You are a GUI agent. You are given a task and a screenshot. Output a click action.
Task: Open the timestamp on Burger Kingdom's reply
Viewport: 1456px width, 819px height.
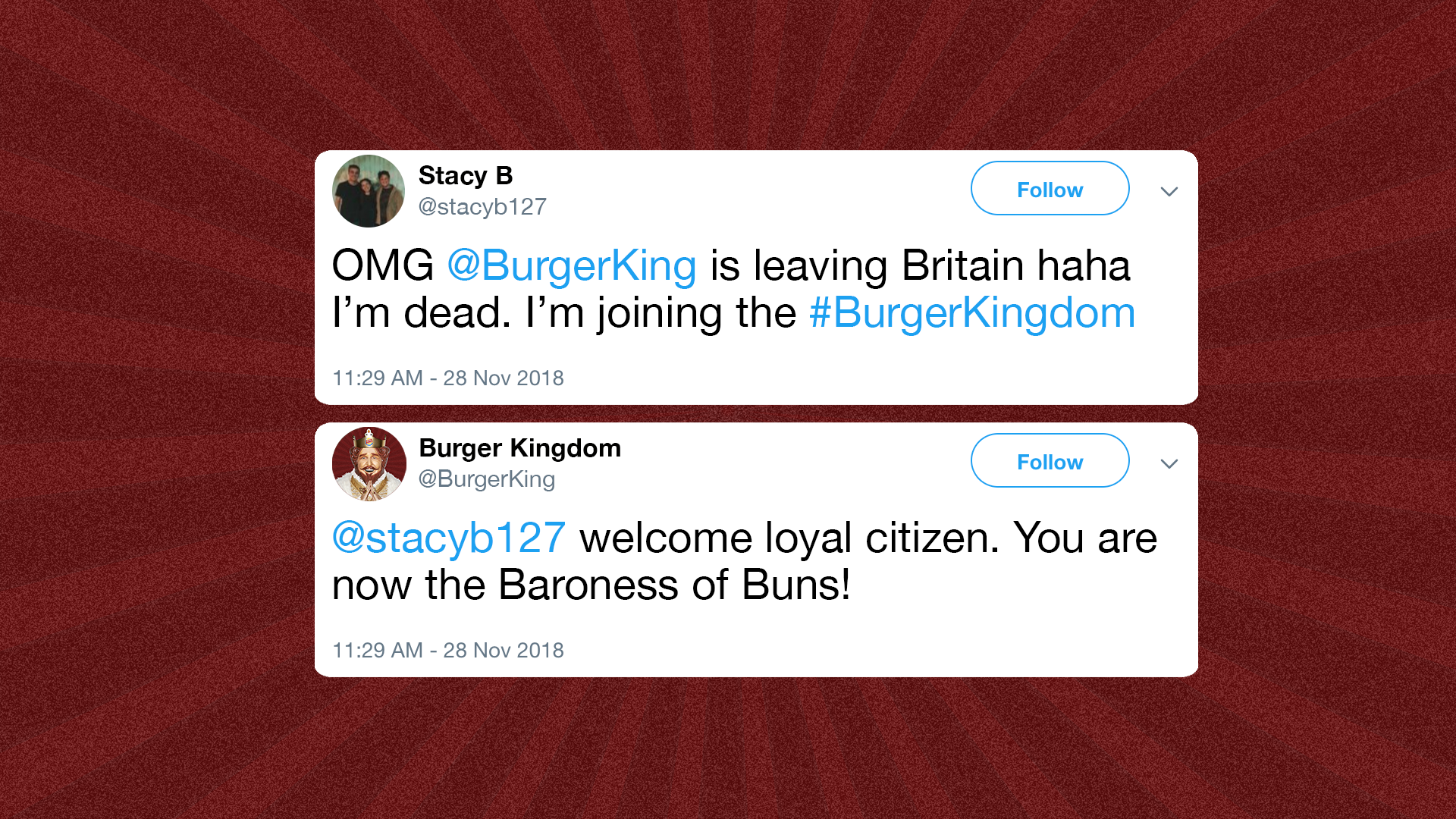coord(448,650)
